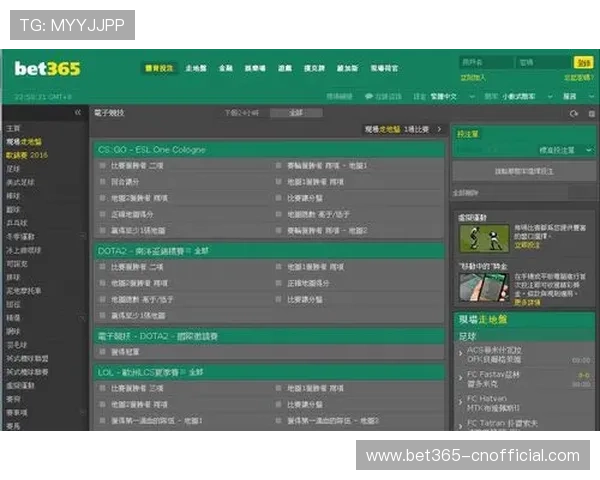The height and width of the screenshot is (480, 600).
Task: Click the arrow beside FC Hatvan match
Action: click(x=460, y=403)
